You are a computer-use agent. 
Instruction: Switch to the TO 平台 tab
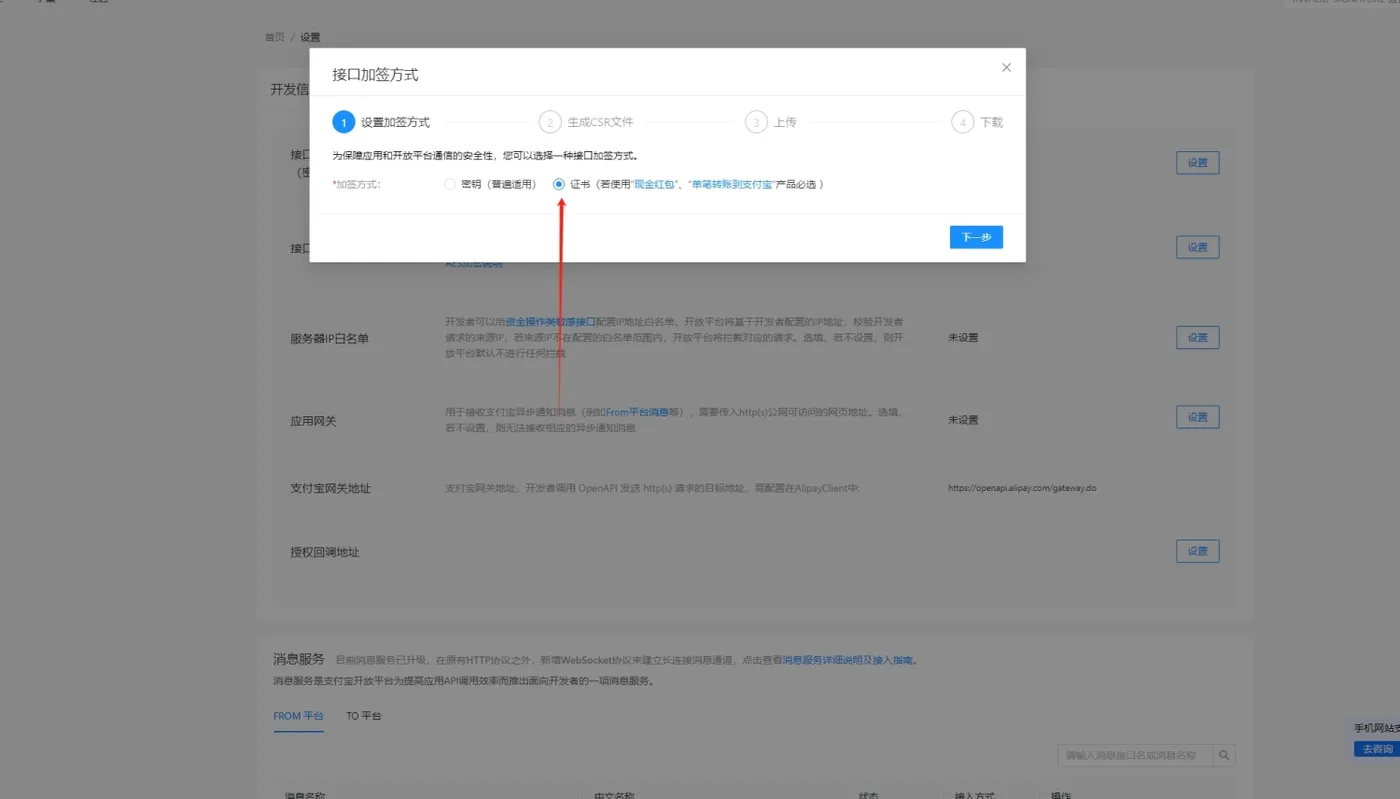[x=363, y=716]
